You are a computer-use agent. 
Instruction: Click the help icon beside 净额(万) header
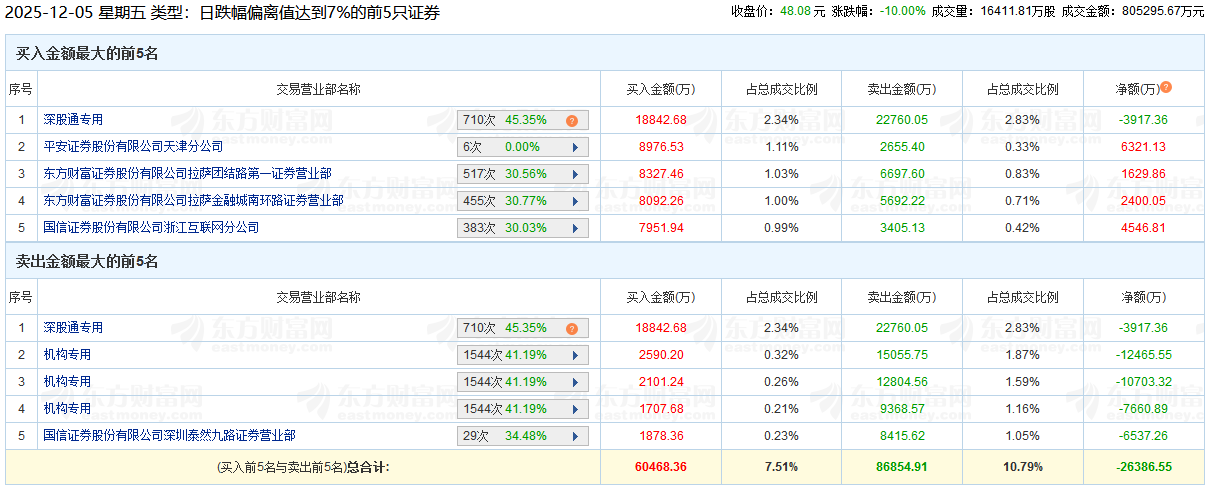pyautogui.click(x=1166, y=88)
